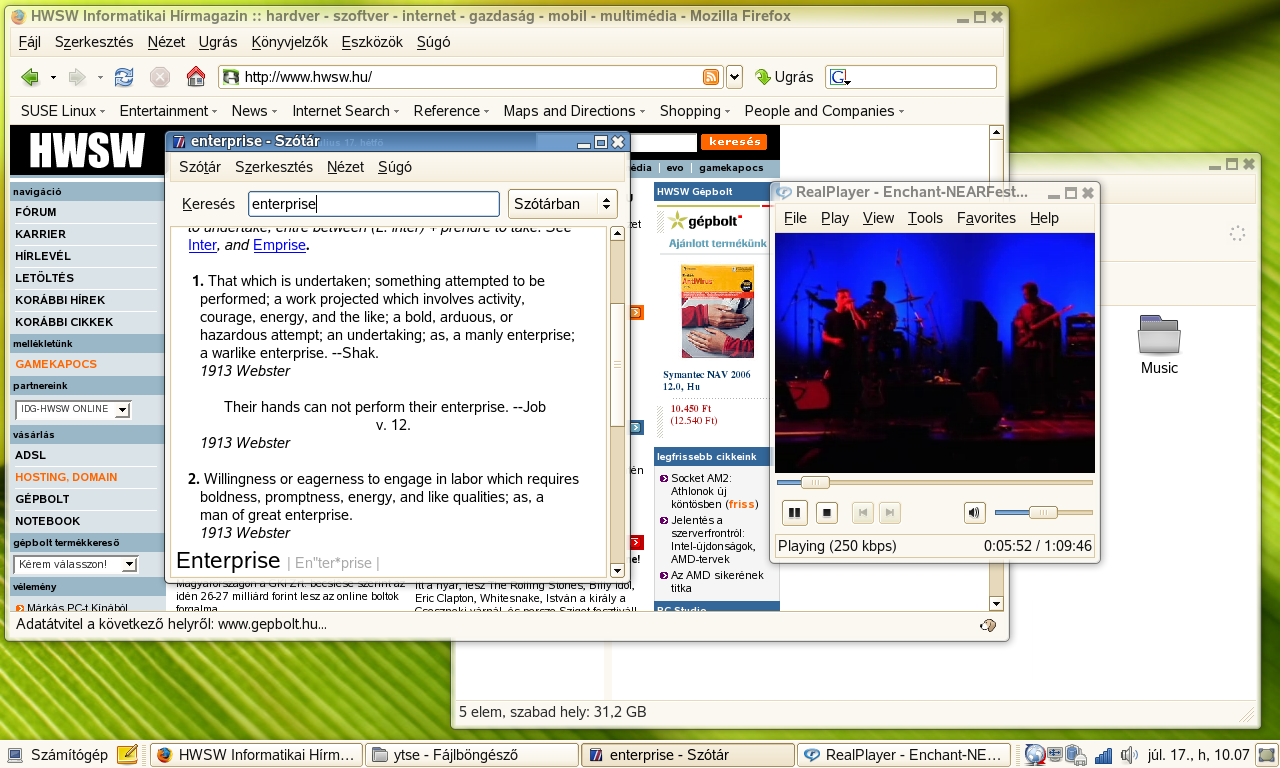This screenshot has height=768, width=1280.
Task: Open the FÓRUM navigation link
Action: click(36, 212)
